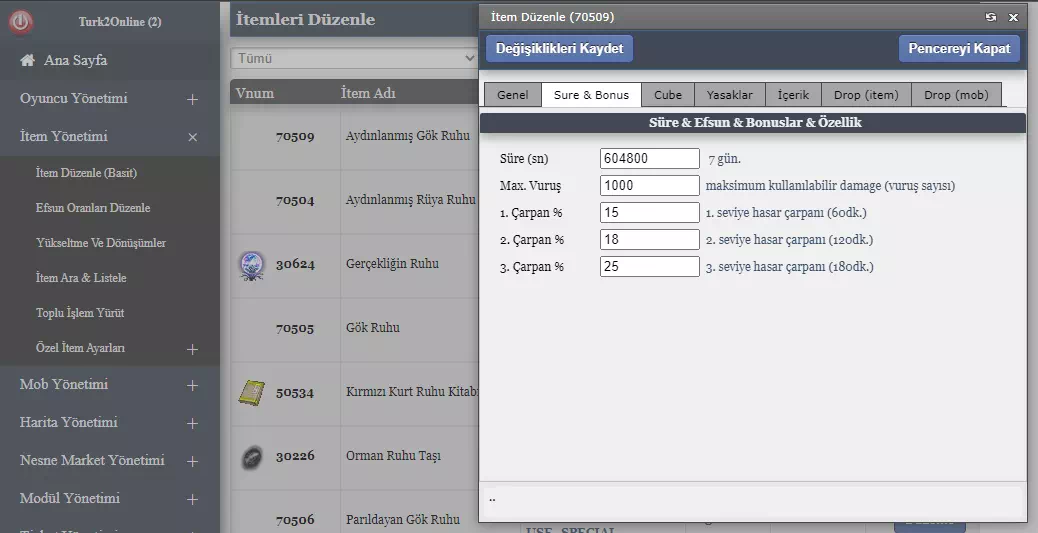Expand Özel İtem Ayarları plus
Screen dimensions: 1038x533
coord(192,349)
